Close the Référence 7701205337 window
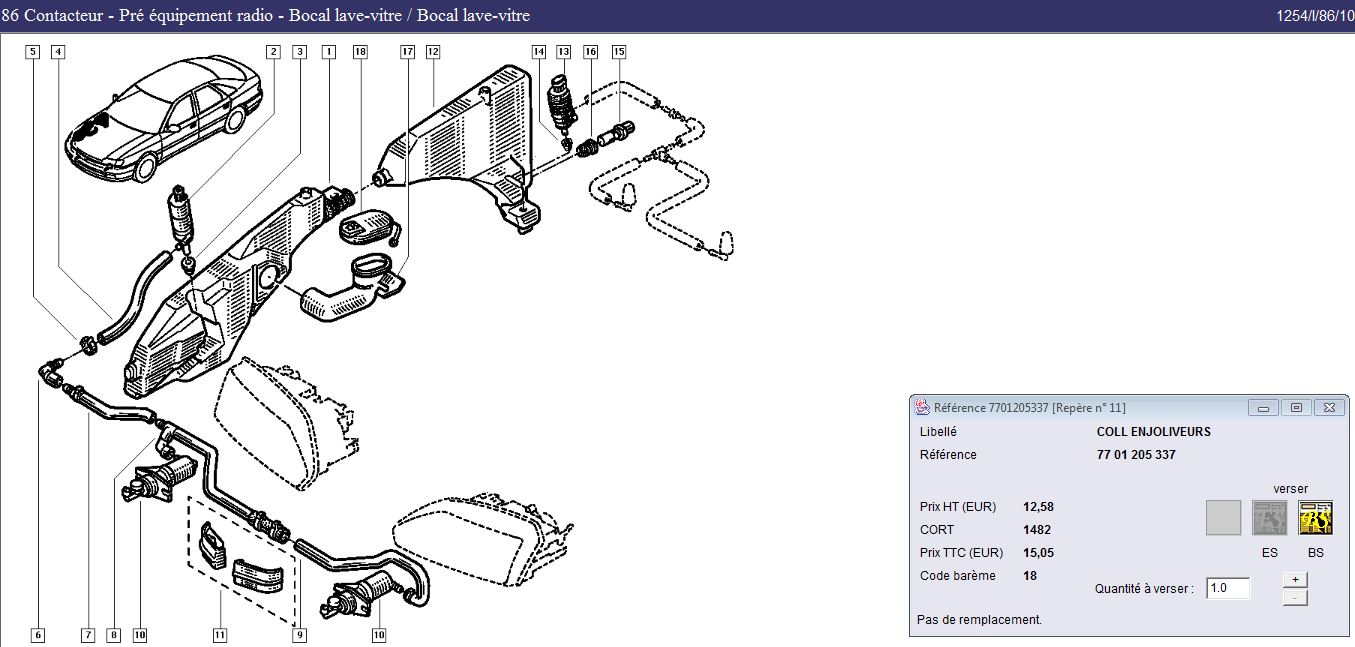Image resolution: width=1355 pixels, height=647 pixels. pyautogui.click(x=1328, y=408)
